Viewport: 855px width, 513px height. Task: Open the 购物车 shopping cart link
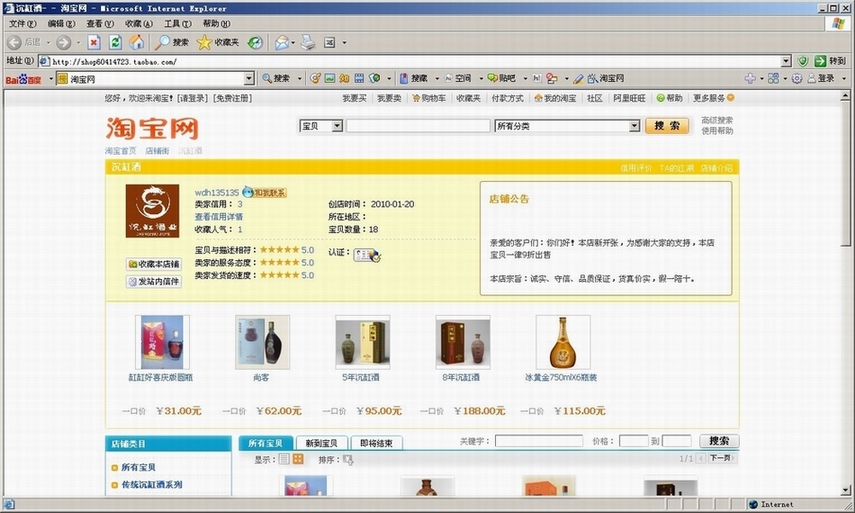point(429,98)
